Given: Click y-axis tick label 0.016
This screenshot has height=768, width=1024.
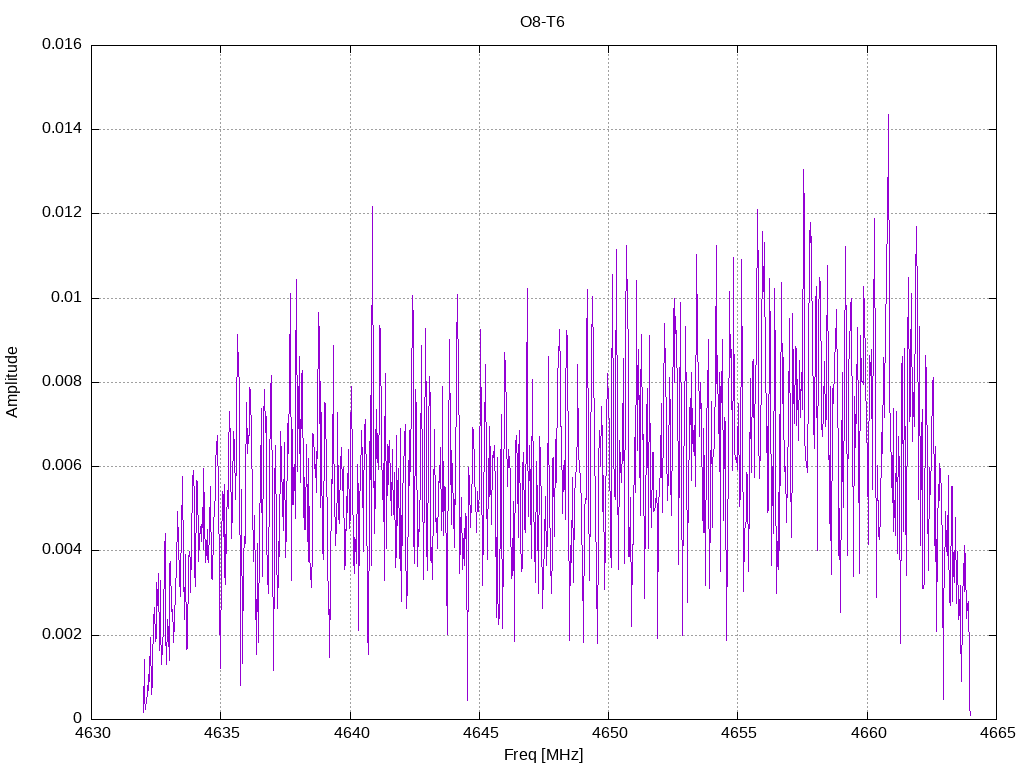Looking at the screenshot, I should pos(62,44).
